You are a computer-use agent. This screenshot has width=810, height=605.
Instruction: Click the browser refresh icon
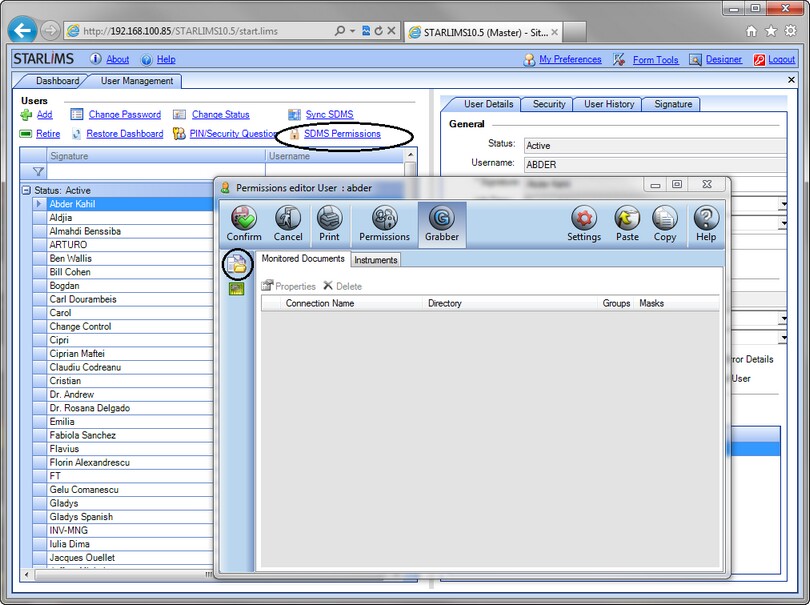point(379,31)
